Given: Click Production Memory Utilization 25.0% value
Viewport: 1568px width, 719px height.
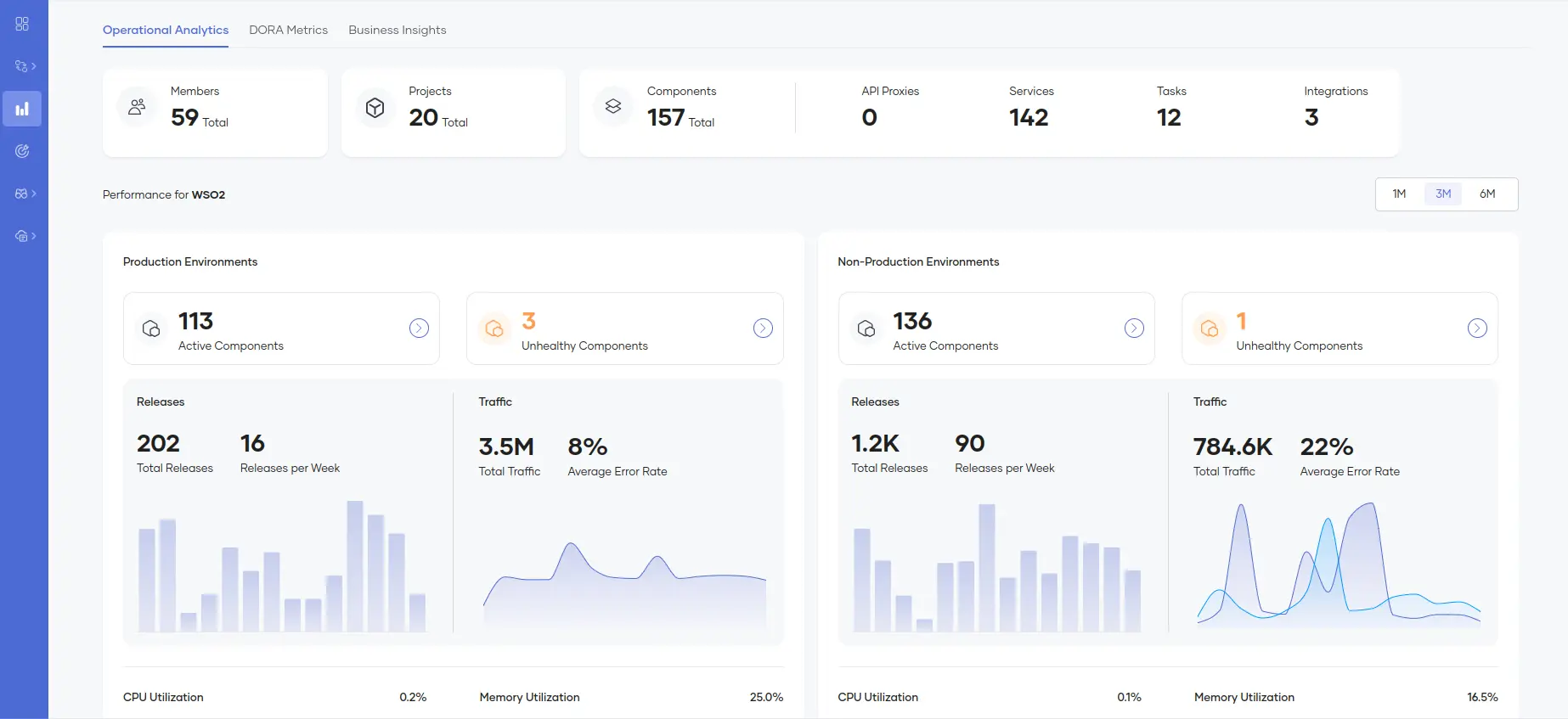Looking at the screenshot, I should pos(766,697).
